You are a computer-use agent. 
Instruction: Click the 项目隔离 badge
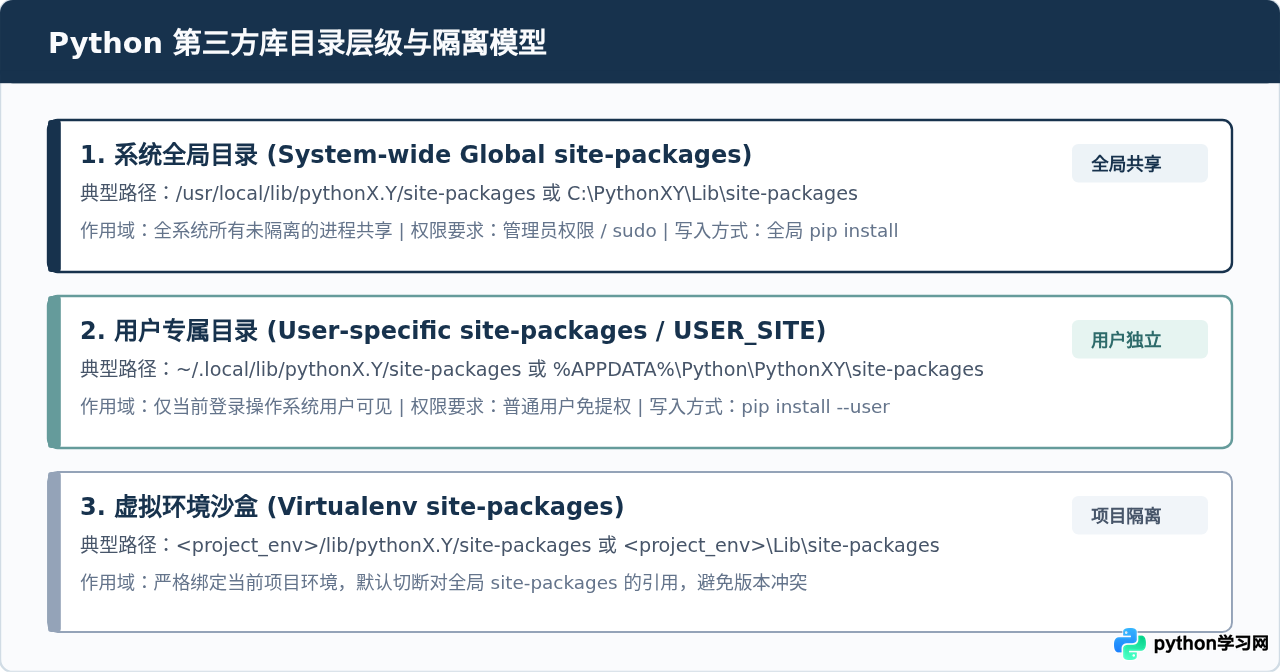[x=1140, y=515]
